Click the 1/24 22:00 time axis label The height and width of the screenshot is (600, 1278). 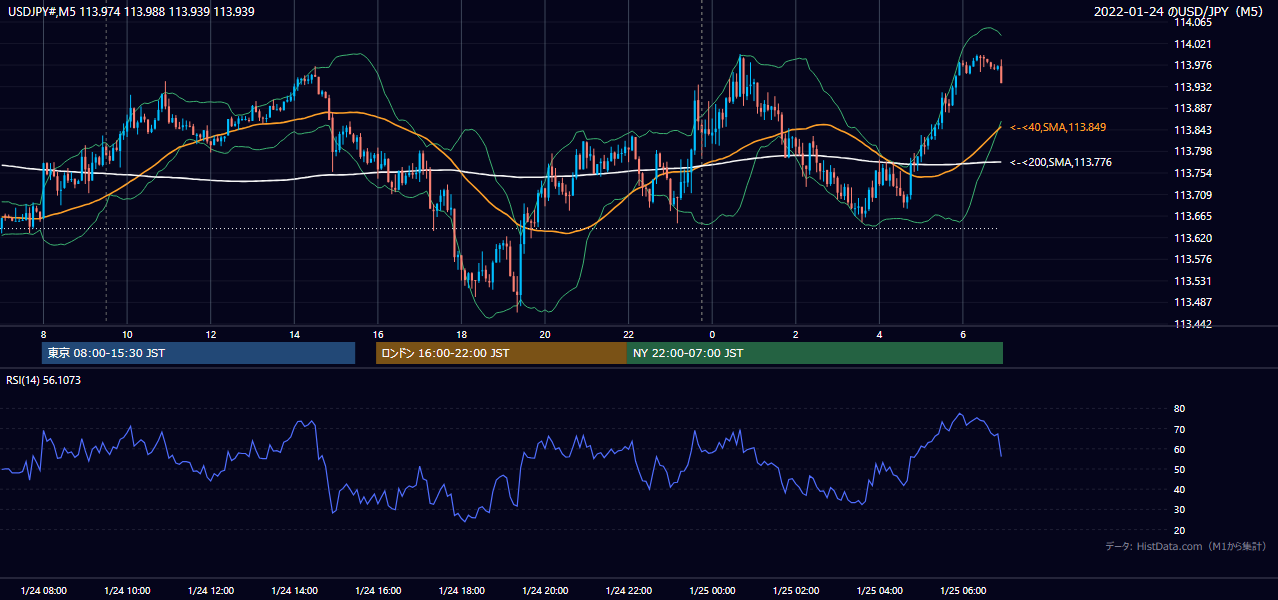click(628, 590)
